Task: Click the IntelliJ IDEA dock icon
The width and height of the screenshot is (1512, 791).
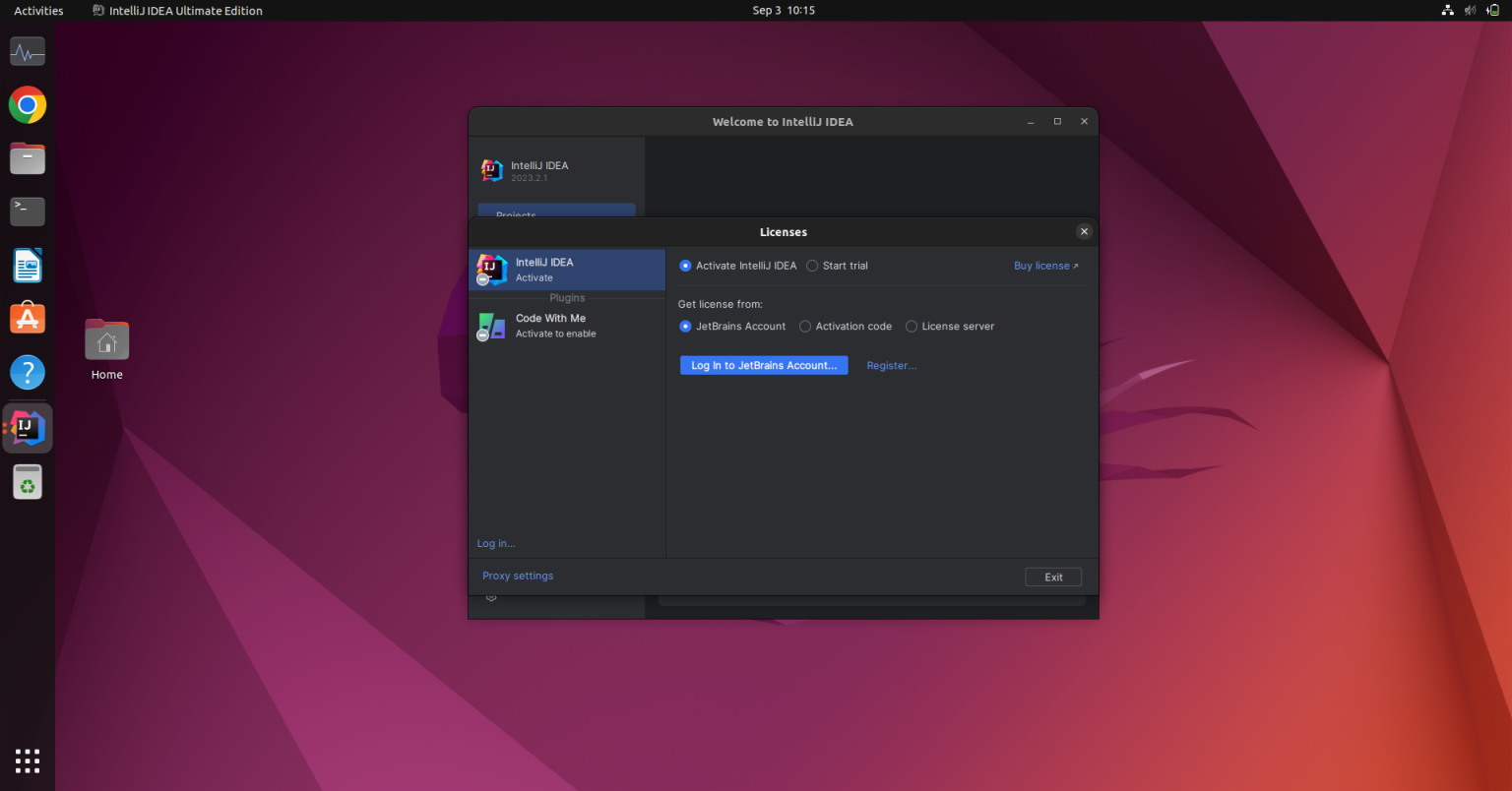Action: pos(27,427)
